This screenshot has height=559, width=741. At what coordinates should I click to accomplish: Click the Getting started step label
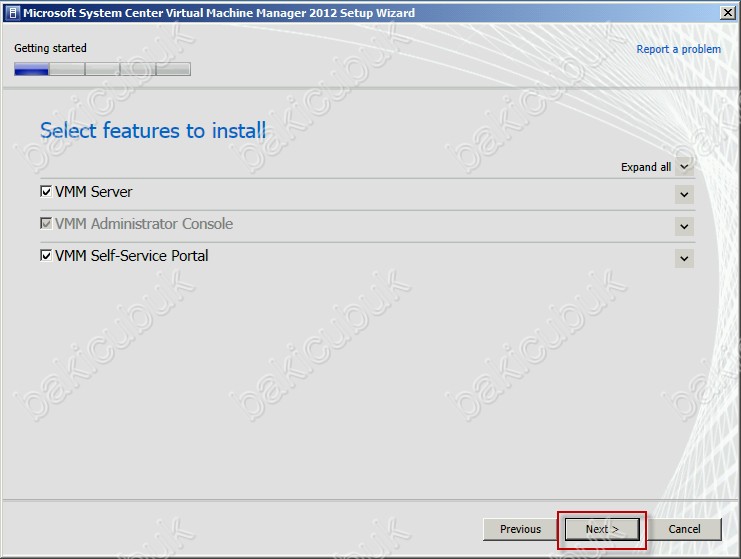click(50, 48)
